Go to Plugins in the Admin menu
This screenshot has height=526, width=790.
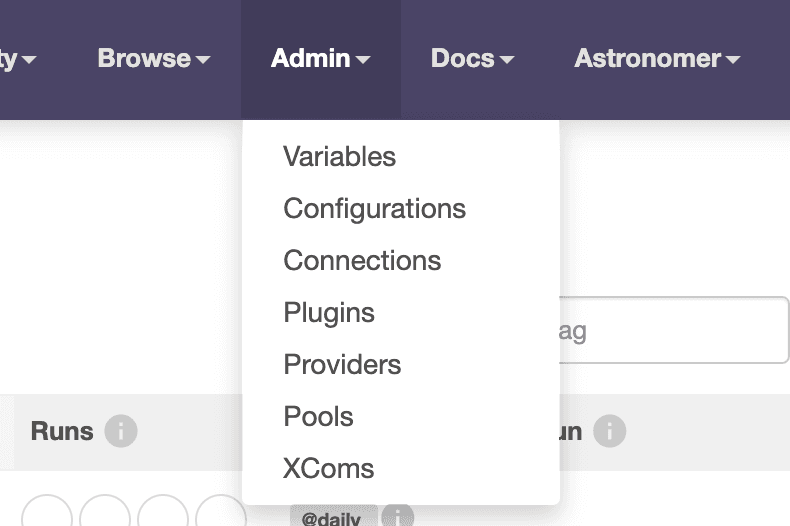point(329,313)
